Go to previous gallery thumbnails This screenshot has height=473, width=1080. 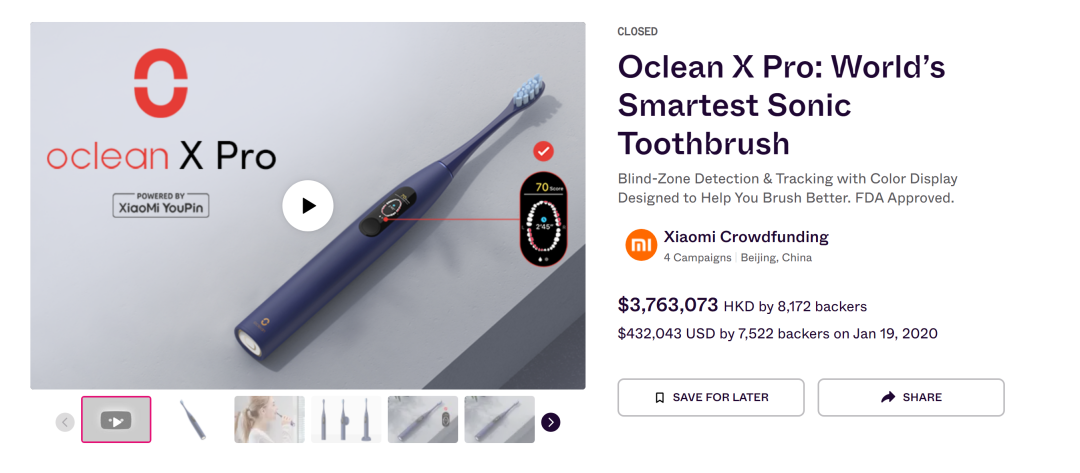point(65,422)
